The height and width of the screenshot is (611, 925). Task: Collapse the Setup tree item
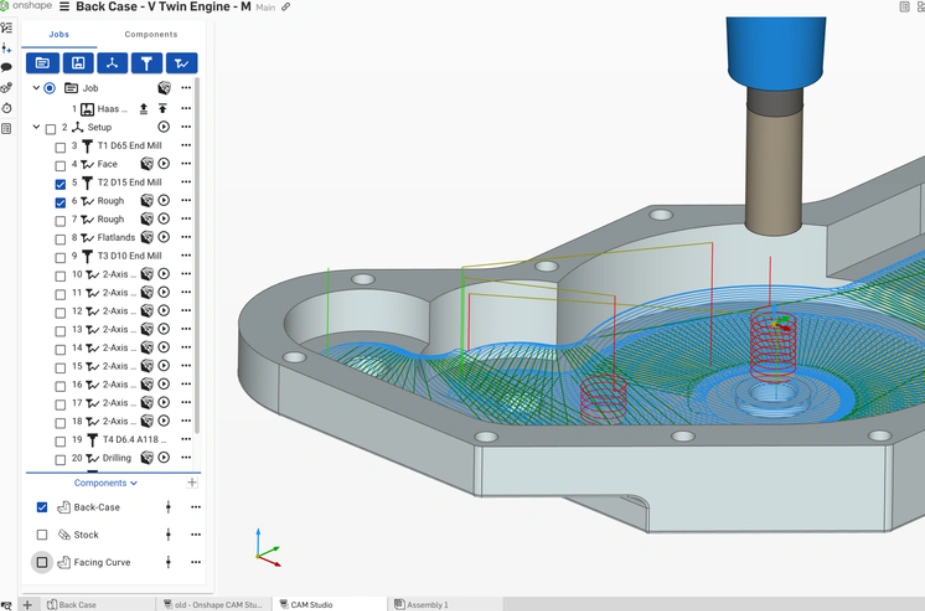36,127
